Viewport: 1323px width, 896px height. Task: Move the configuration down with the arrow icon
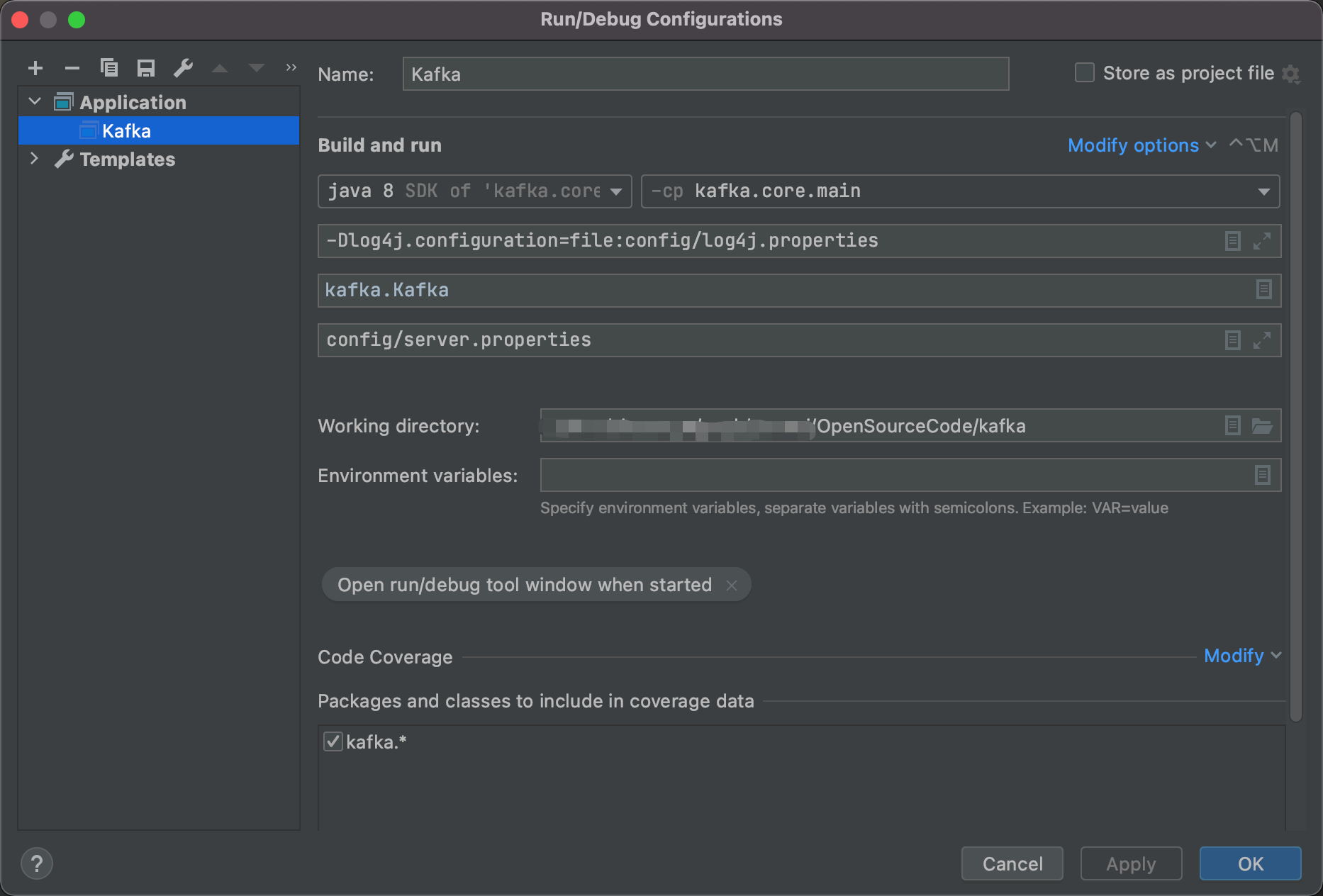tap(257, 68)
